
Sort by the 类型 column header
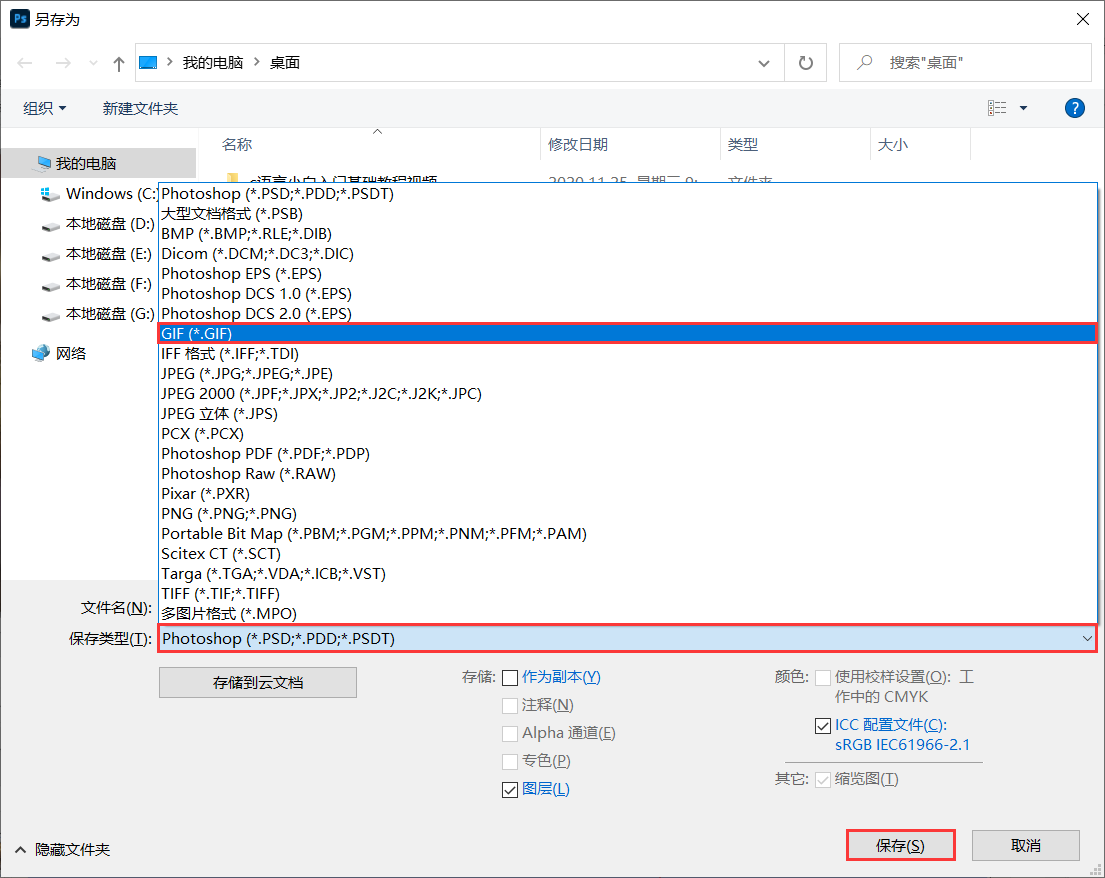[x=743, y=144]
